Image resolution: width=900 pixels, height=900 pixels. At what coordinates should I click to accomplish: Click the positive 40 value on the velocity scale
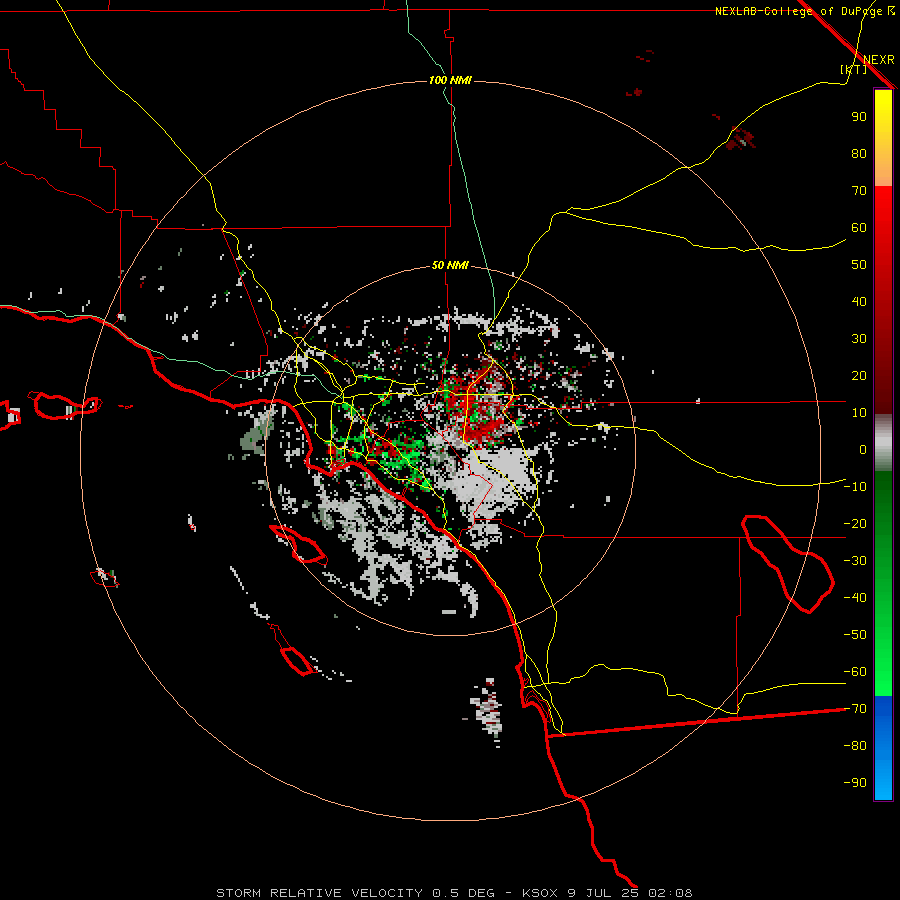coord(859,302)
